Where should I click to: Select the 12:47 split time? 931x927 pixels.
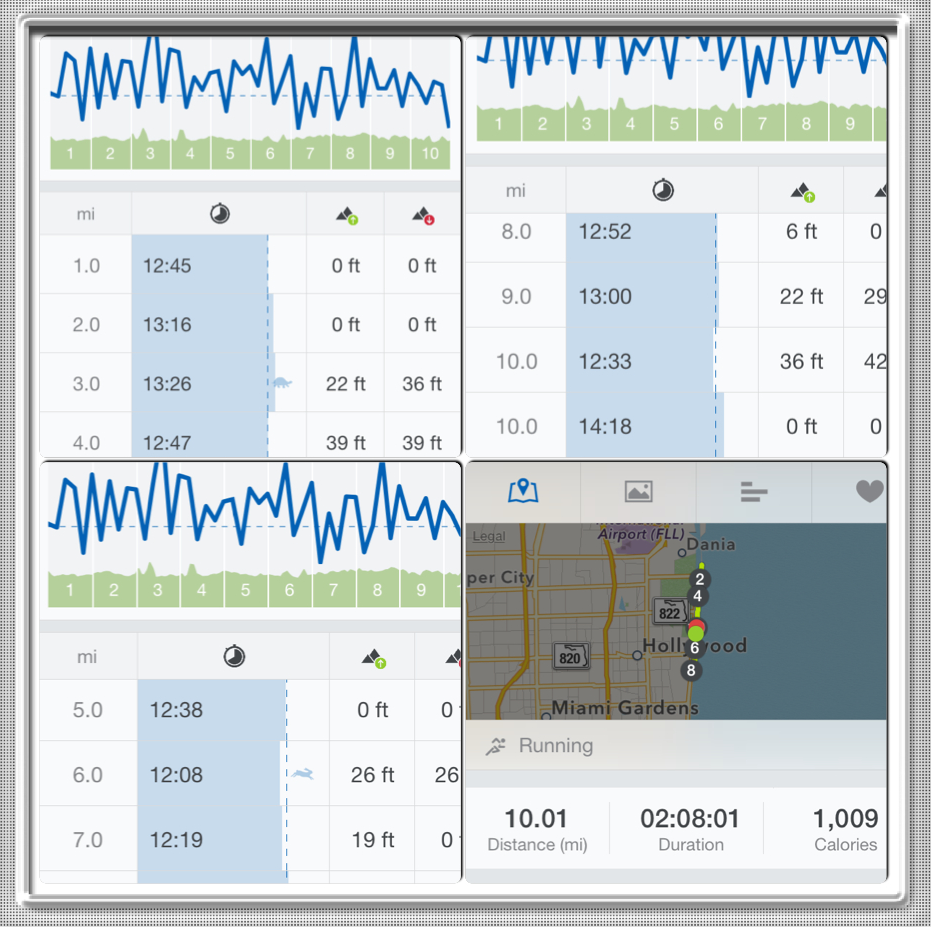click(167, 442)
